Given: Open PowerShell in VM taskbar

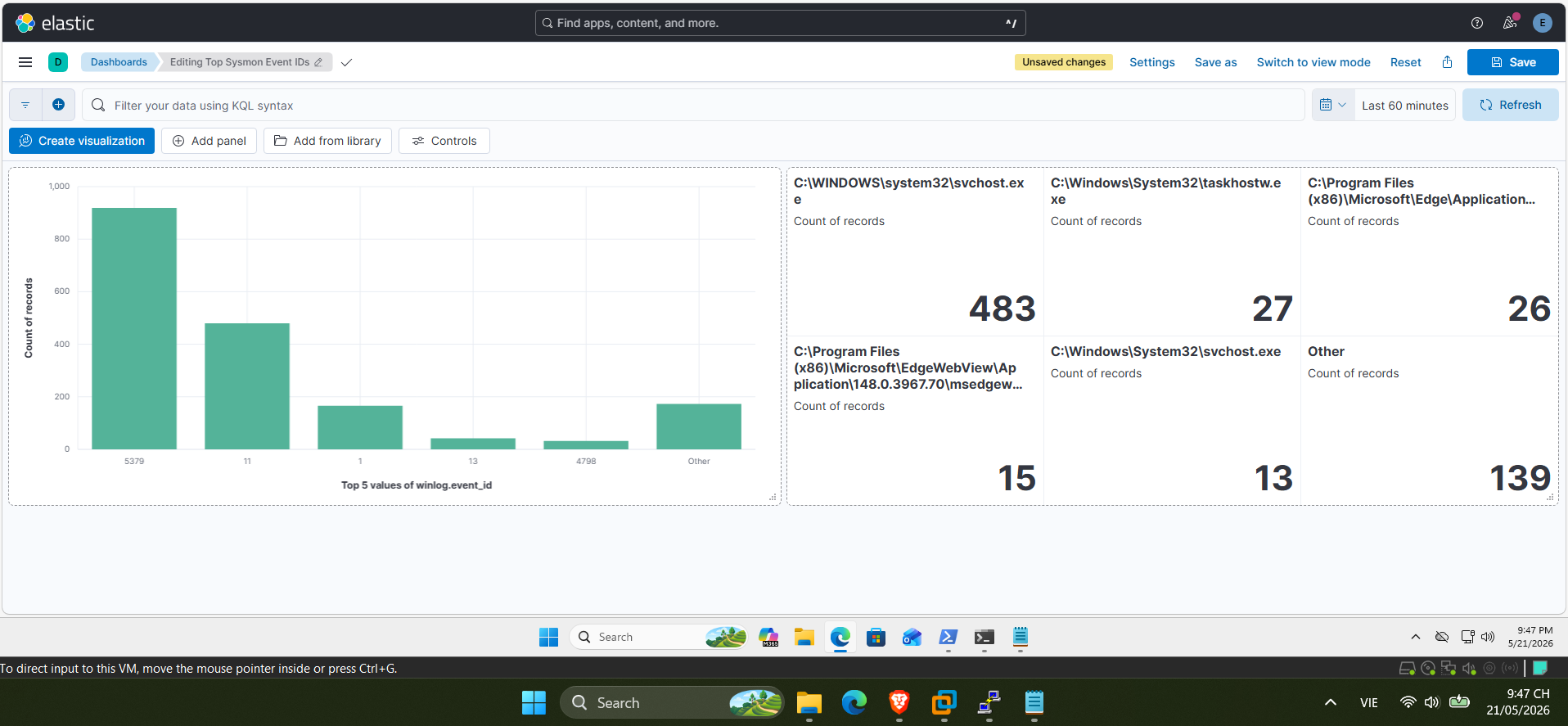Looking at the screenshot, I should click(948, 637).
